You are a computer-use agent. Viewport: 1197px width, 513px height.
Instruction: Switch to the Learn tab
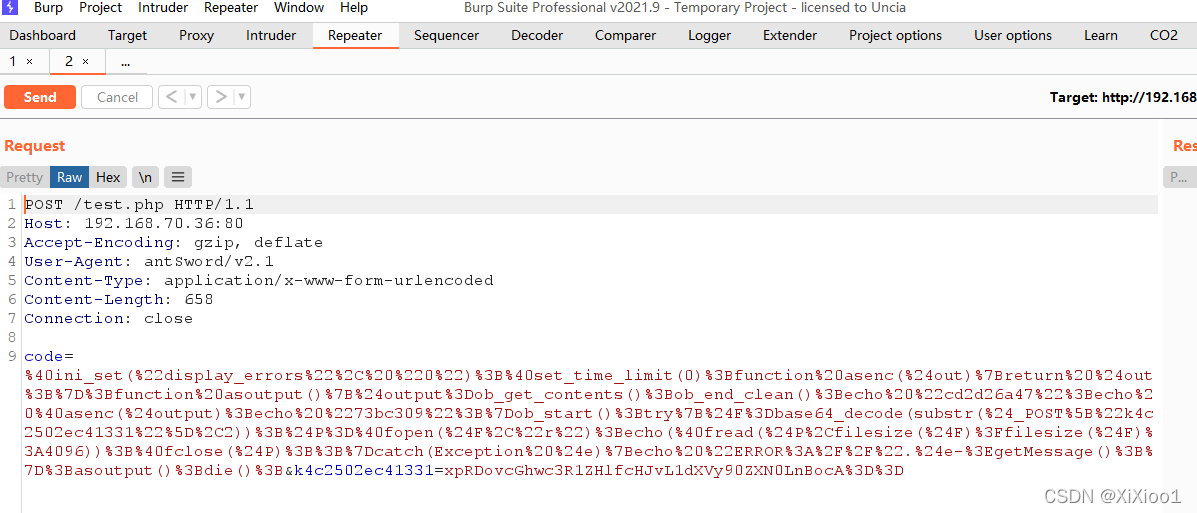(x=1101, y=35)
